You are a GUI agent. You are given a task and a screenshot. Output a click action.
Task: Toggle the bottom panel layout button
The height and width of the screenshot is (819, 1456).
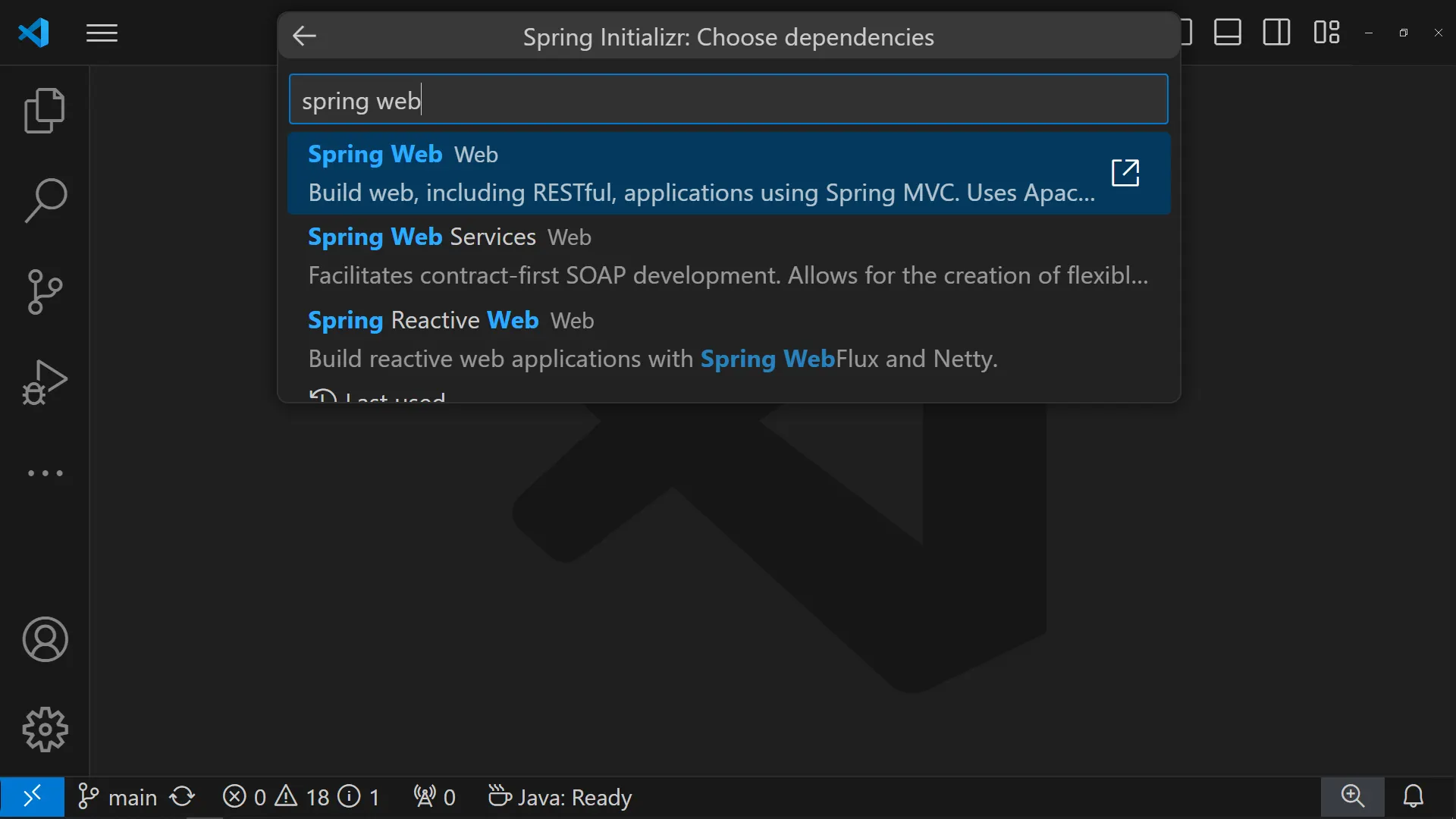click(1227, 33)
